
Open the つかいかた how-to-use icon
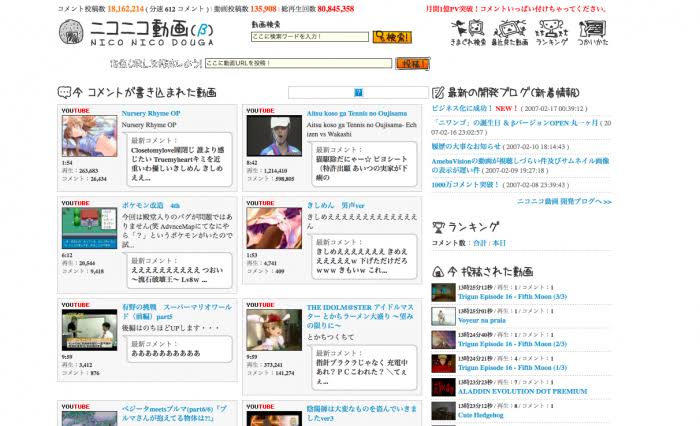[x=592, y=33]
